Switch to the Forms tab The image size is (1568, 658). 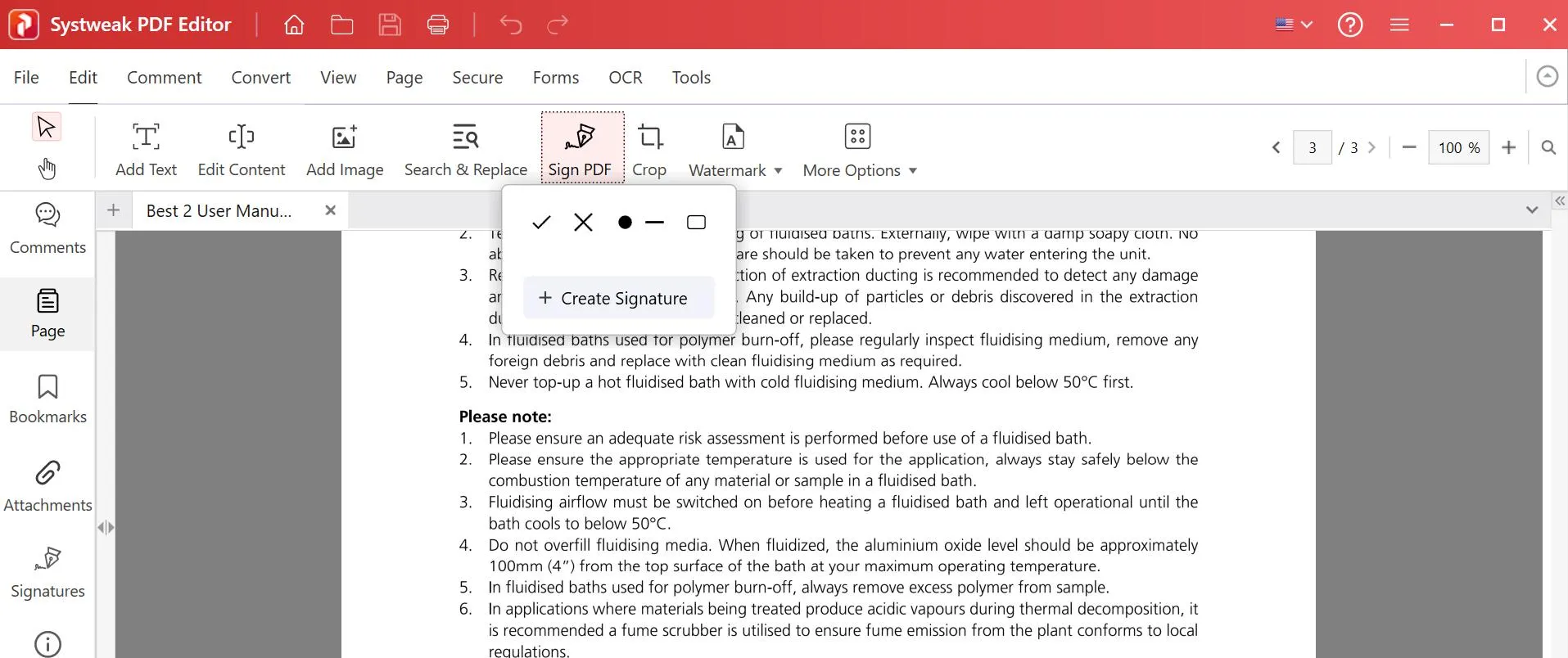tap(556, 78)
